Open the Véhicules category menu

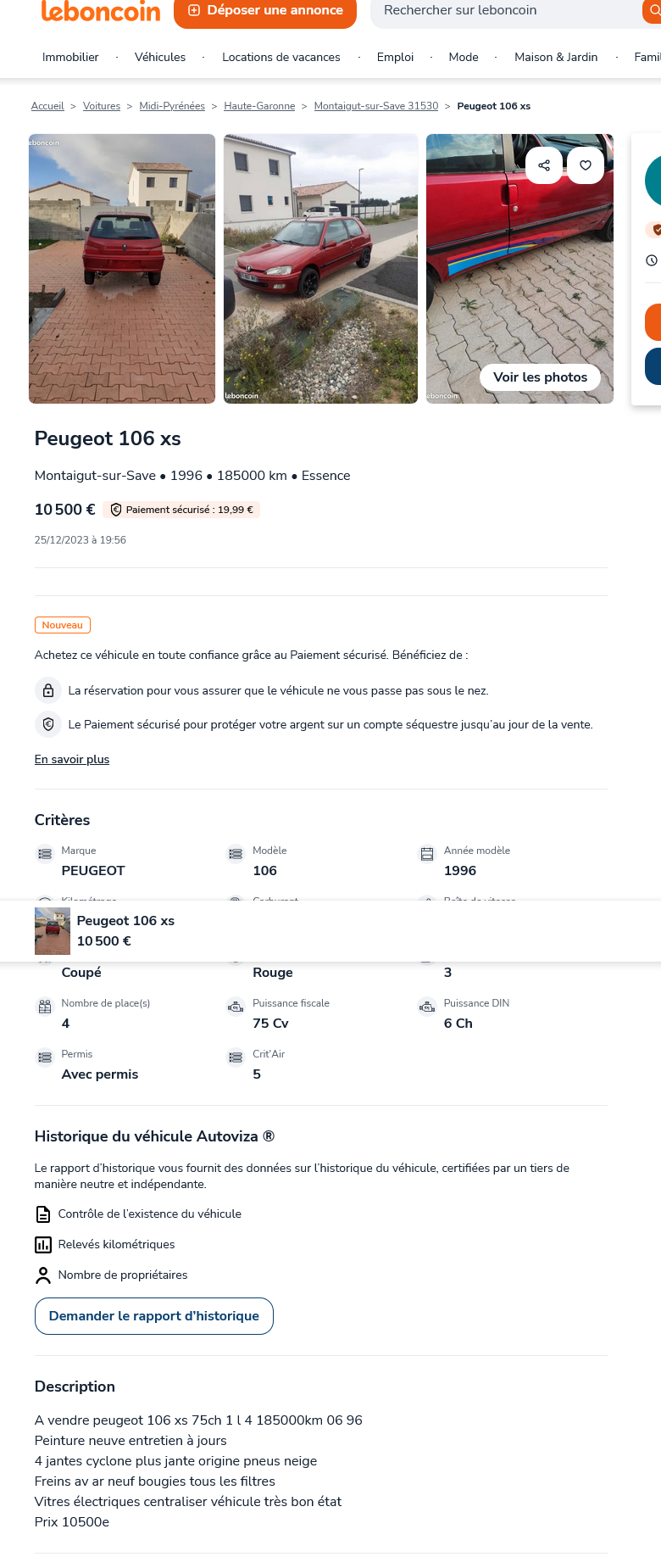160,57
